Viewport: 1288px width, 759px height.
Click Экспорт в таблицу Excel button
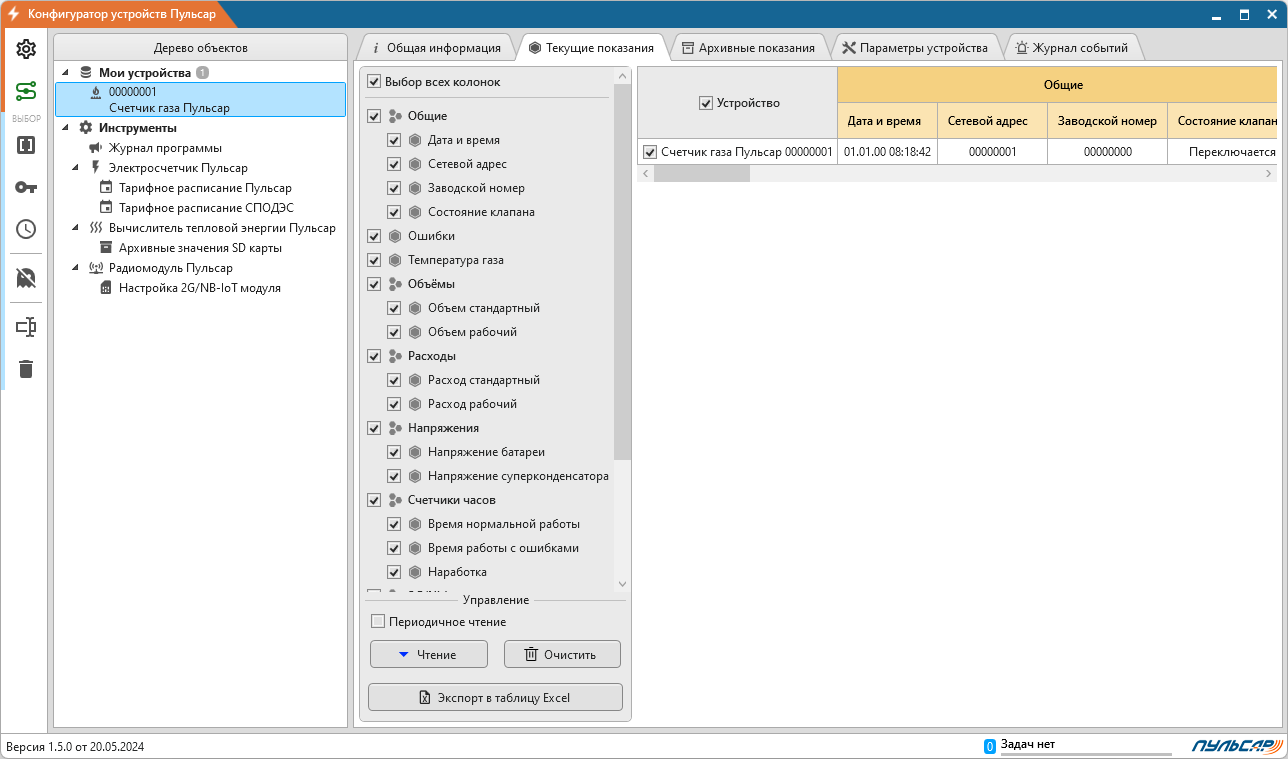[495, 697]
